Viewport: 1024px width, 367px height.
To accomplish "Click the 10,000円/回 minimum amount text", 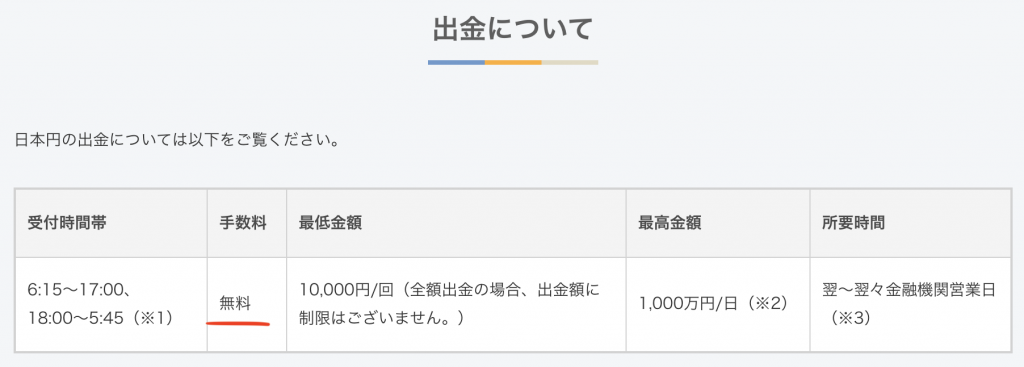I will [340, 289].
